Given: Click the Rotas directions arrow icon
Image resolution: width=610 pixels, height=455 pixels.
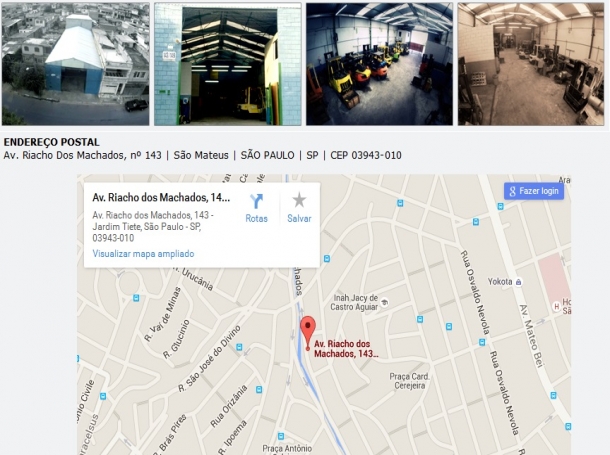Looking at the screenshot, I should coord(256,201).
